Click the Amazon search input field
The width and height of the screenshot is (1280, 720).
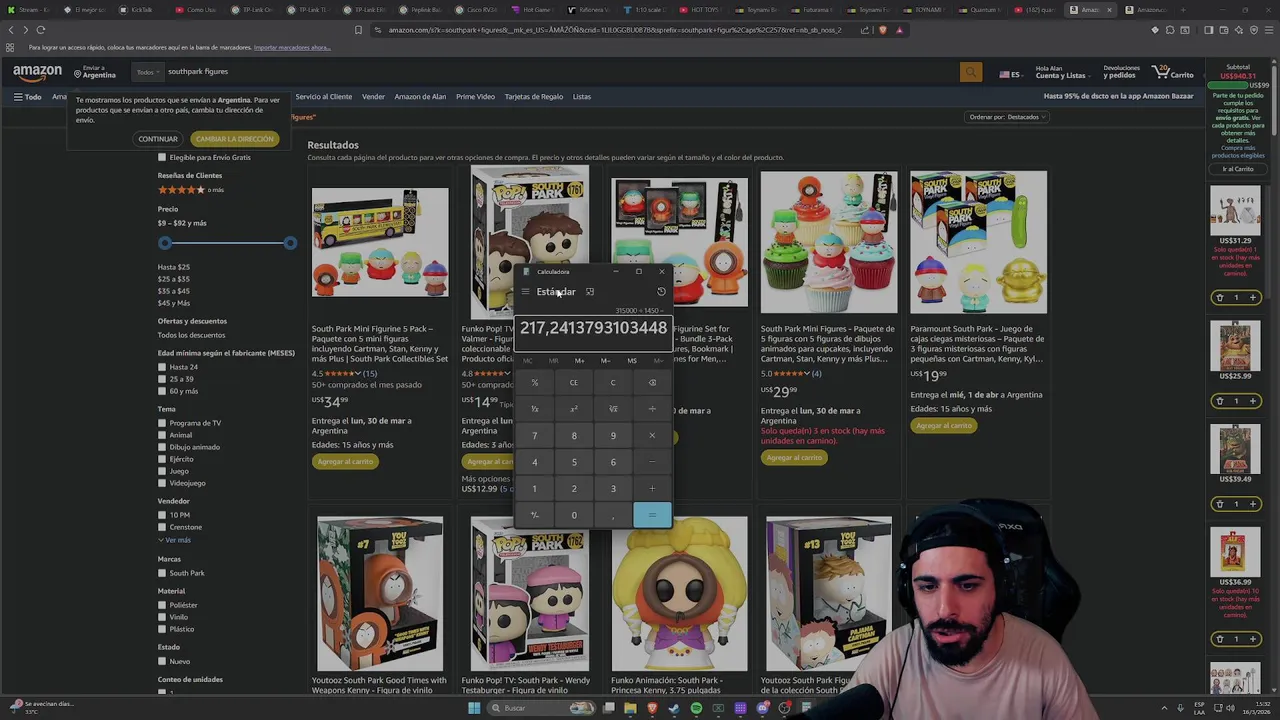560,72
